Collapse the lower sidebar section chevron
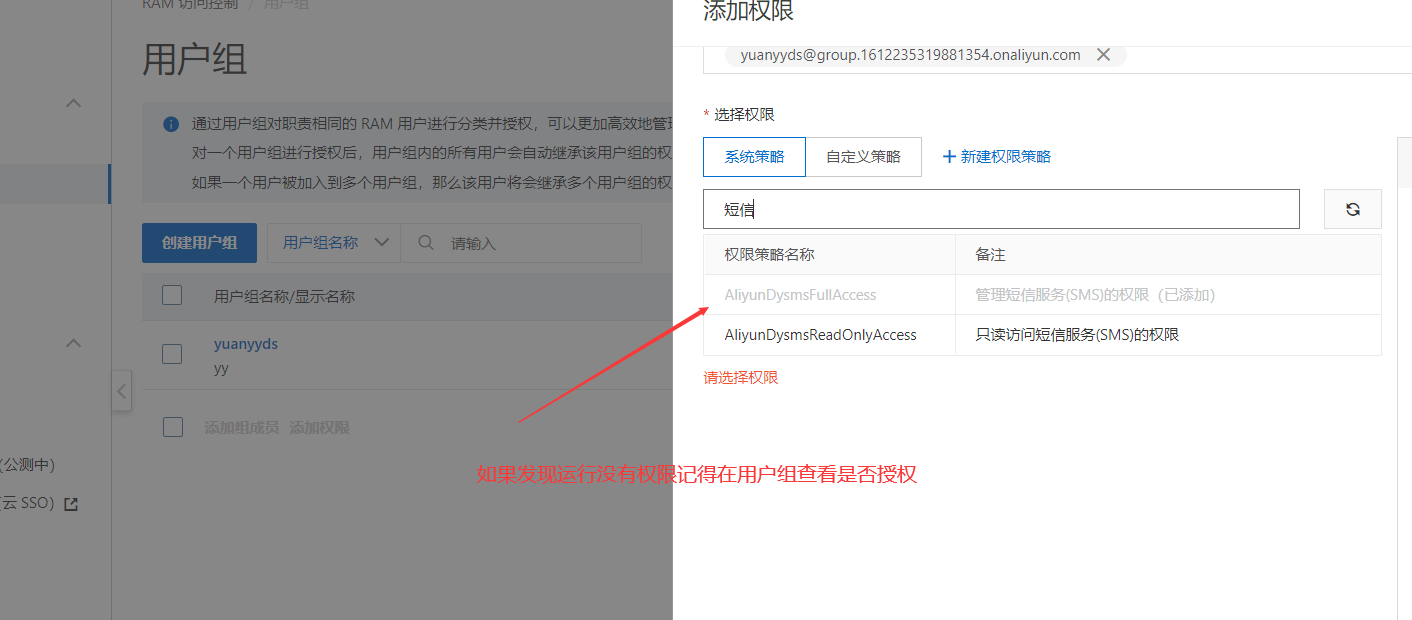This screenshot has width=1412, height=620. coord(73,343)
